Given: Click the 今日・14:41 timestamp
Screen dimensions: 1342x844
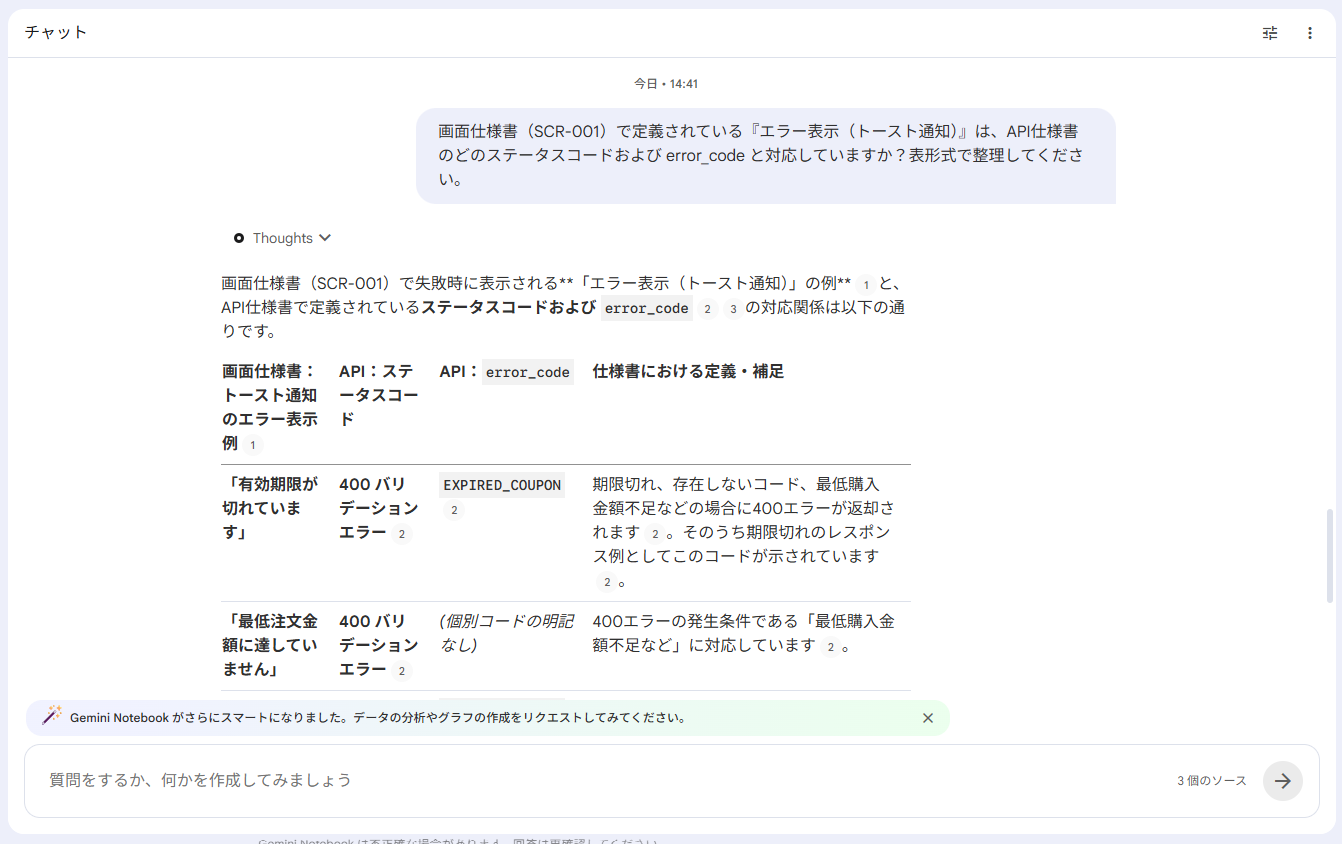Looking at the screenshot, I should 666,84.
